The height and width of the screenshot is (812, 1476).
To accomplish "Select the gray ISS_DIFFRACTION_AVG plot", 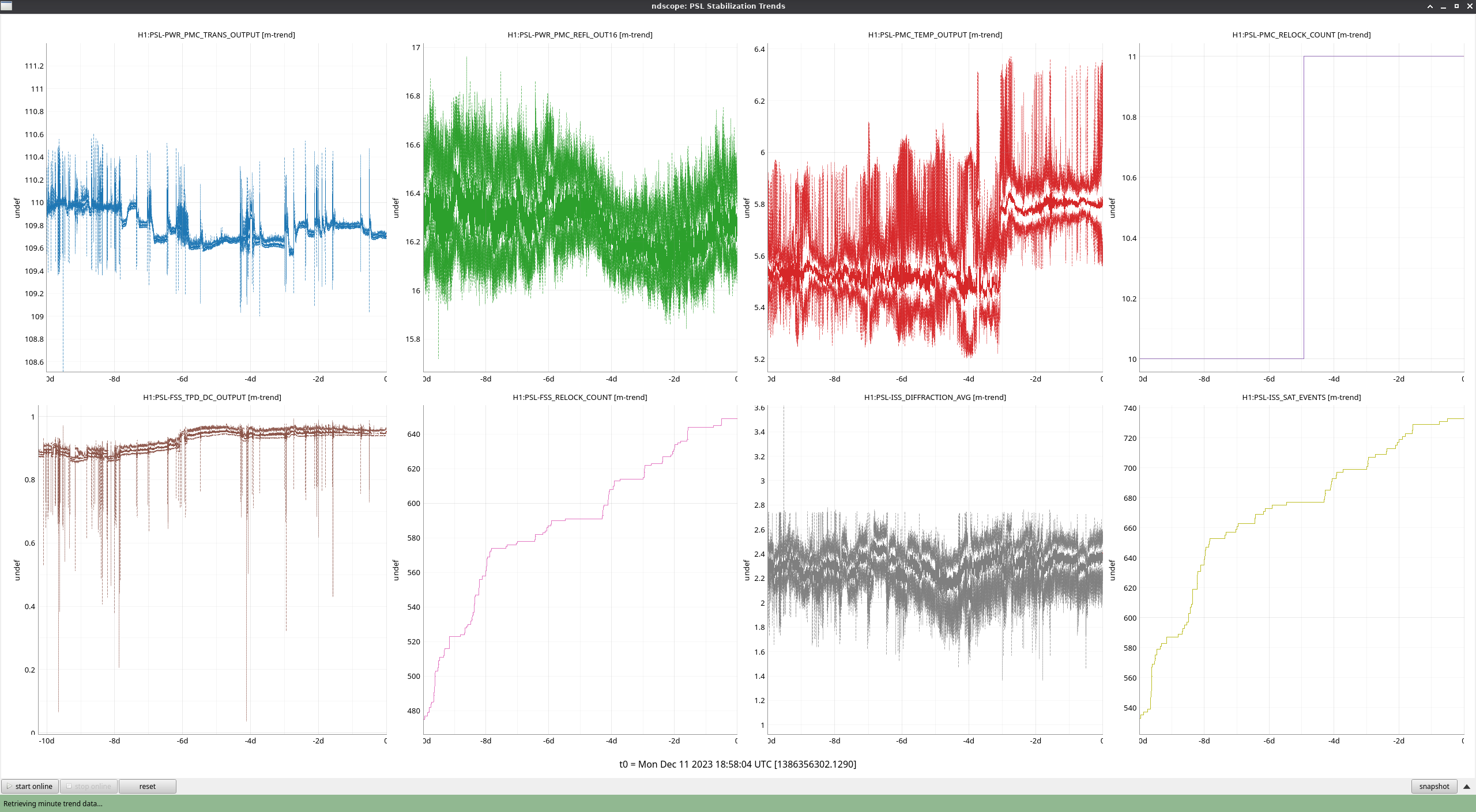I will click(x=934, y=571).
